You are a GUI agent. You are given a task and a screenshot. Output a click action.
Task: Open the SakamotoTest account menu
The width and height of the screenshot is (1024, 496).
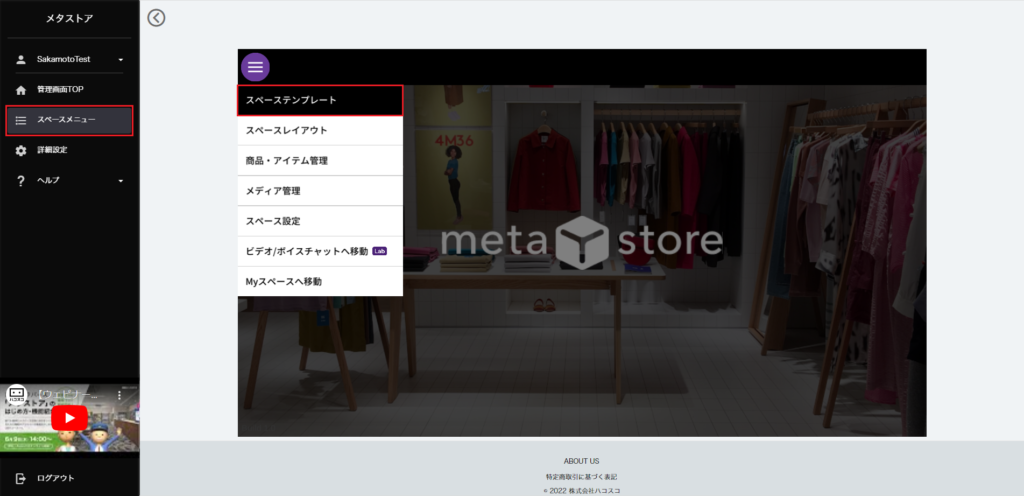[69, 59]
